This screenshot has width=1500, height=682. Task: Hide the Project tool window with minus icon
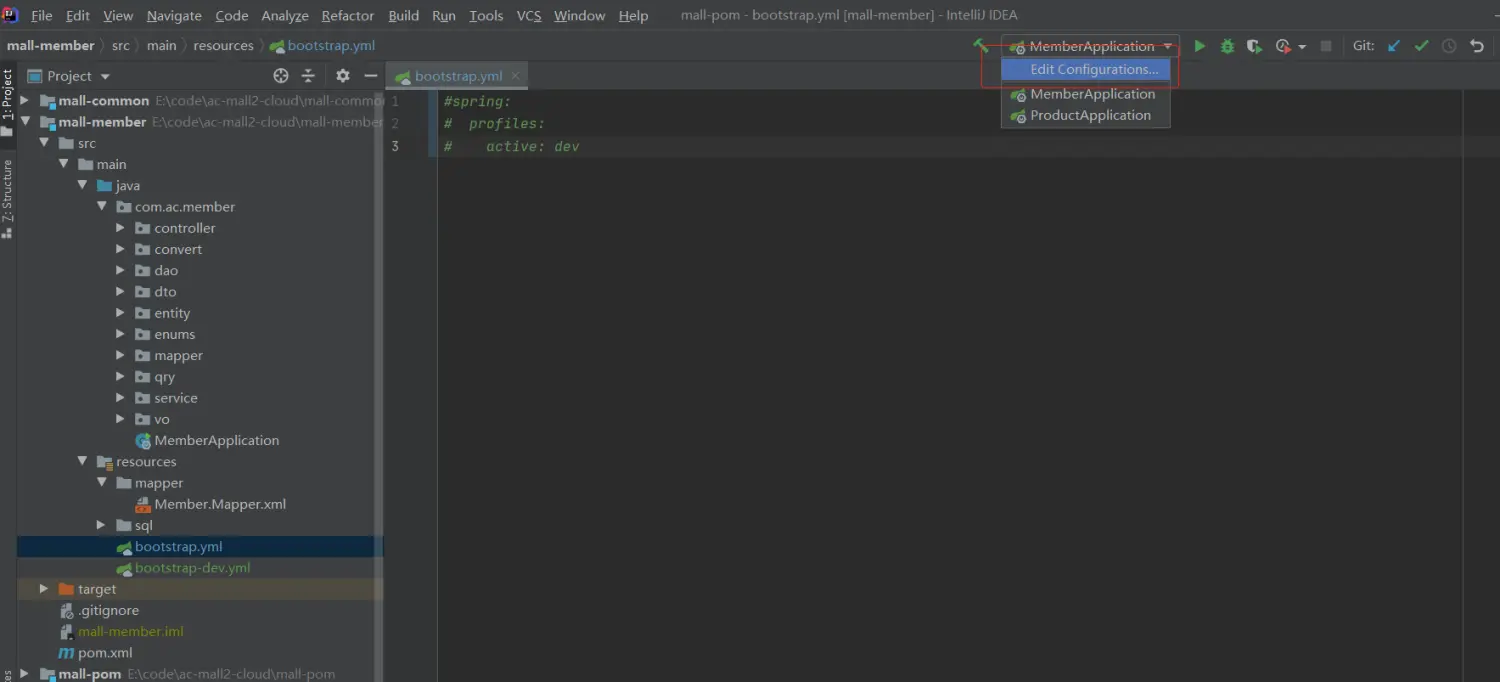tap(371, 76)
